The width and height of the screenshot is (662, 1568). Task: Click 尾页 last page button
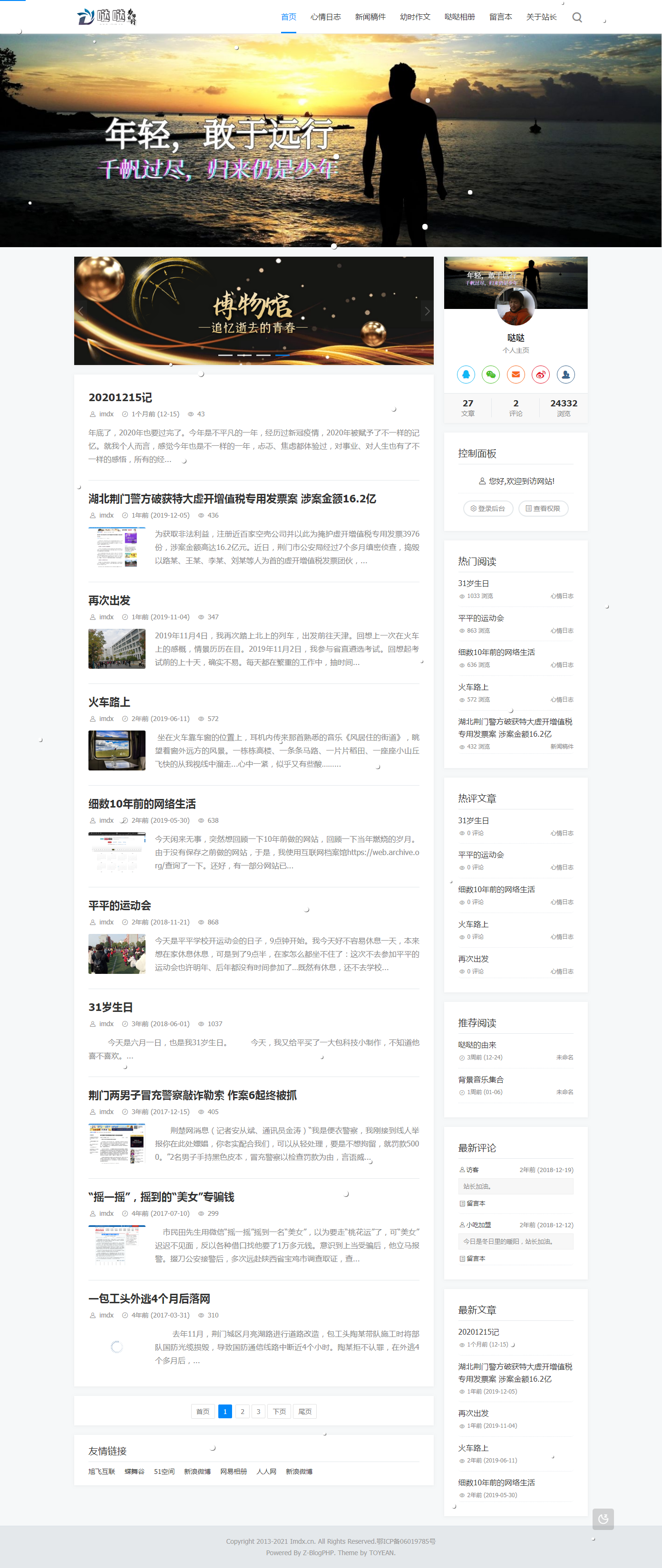(x=305, y=1412)
